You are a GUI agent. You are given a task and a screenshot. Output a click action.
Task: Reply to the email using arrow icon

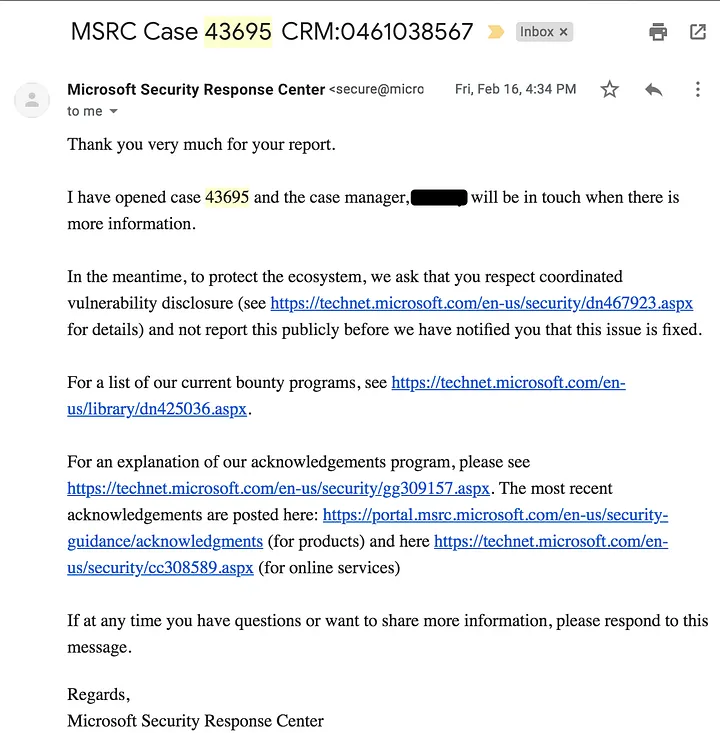click(x=653, y=90)
